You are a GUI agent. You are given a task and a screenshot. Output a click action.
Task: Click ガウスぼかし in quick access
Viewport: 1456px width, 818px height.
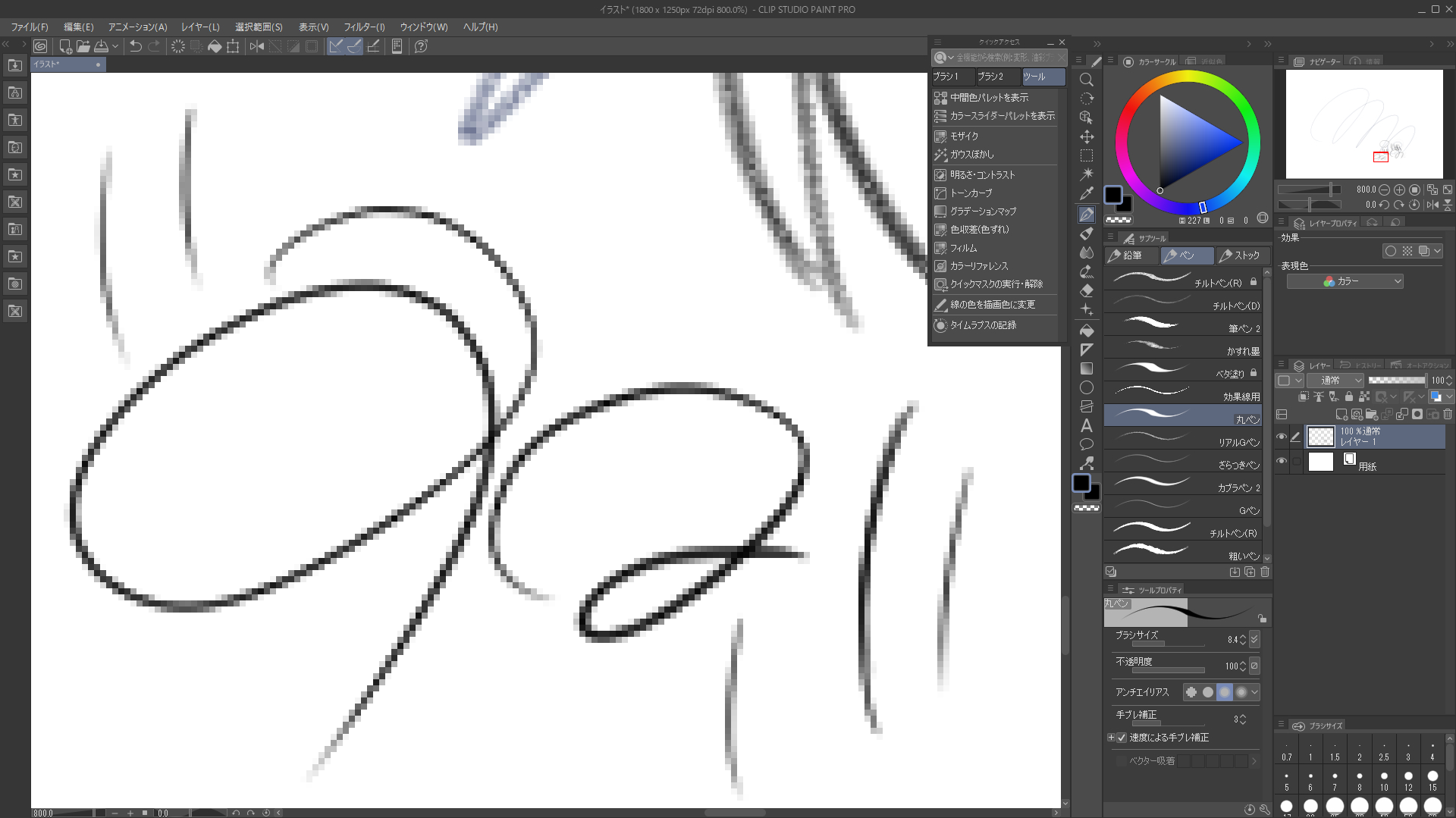971,155
